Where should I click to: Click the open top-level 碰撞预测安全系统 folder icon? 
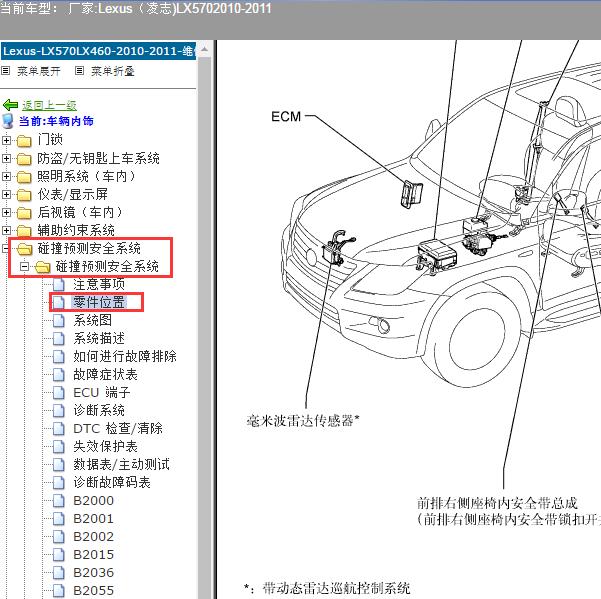(25, 249)
